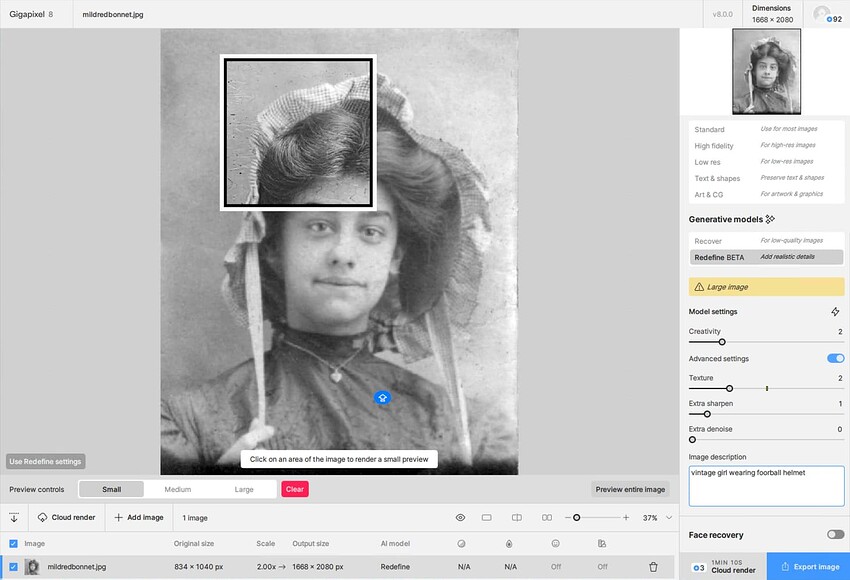Click Add image button
This screenshot has height=580, width=850.
pos(139,518)
